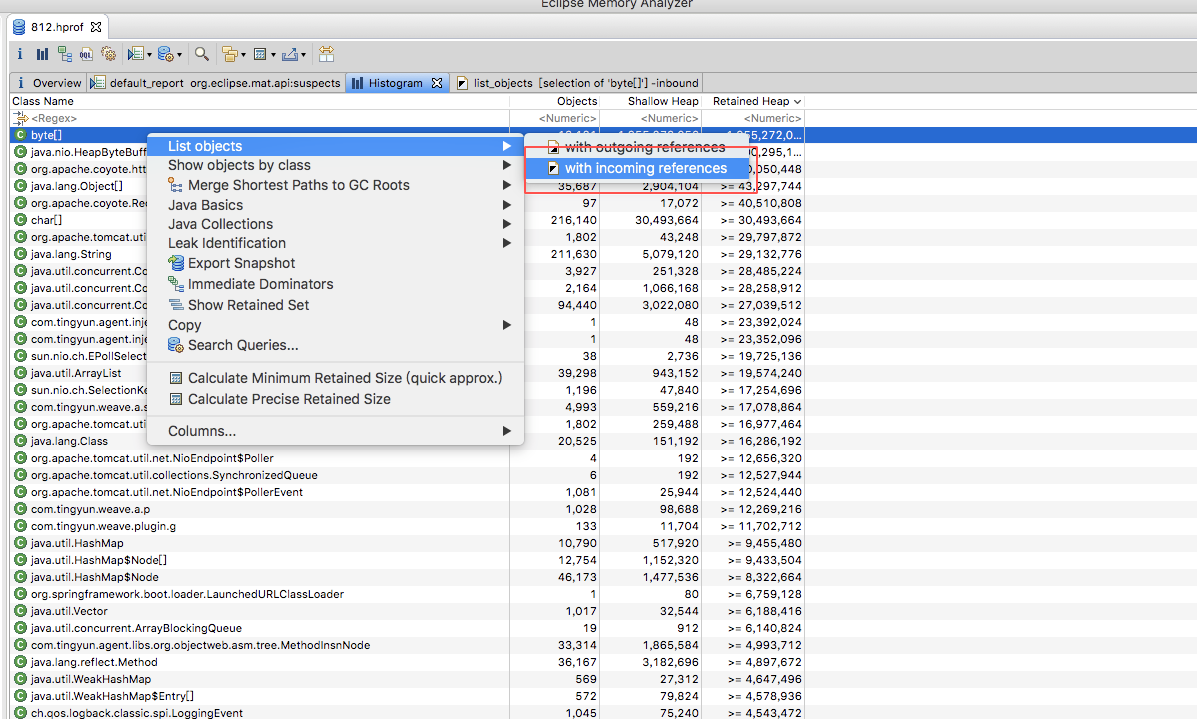Open the Copy submenu chevron
Image resolution: width=1197 pixels, height=719 pixels.
[506, 324]
